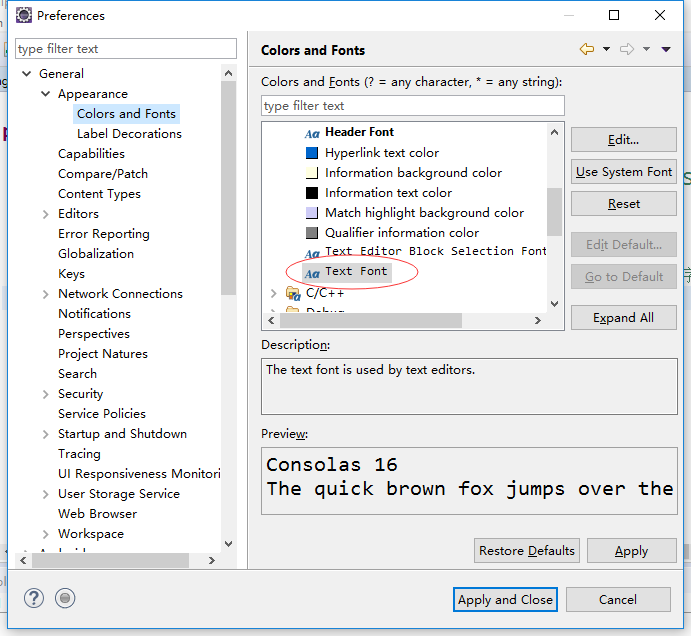Click the Use System Font button
This screenshot has height=636, width=691.
tap(623, 172)
